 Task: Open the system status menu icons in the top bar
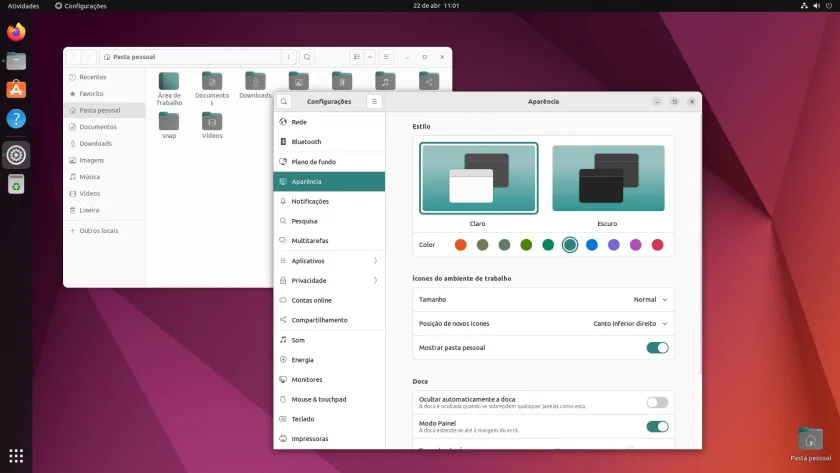pyautogui.click(x=816, y=5)
